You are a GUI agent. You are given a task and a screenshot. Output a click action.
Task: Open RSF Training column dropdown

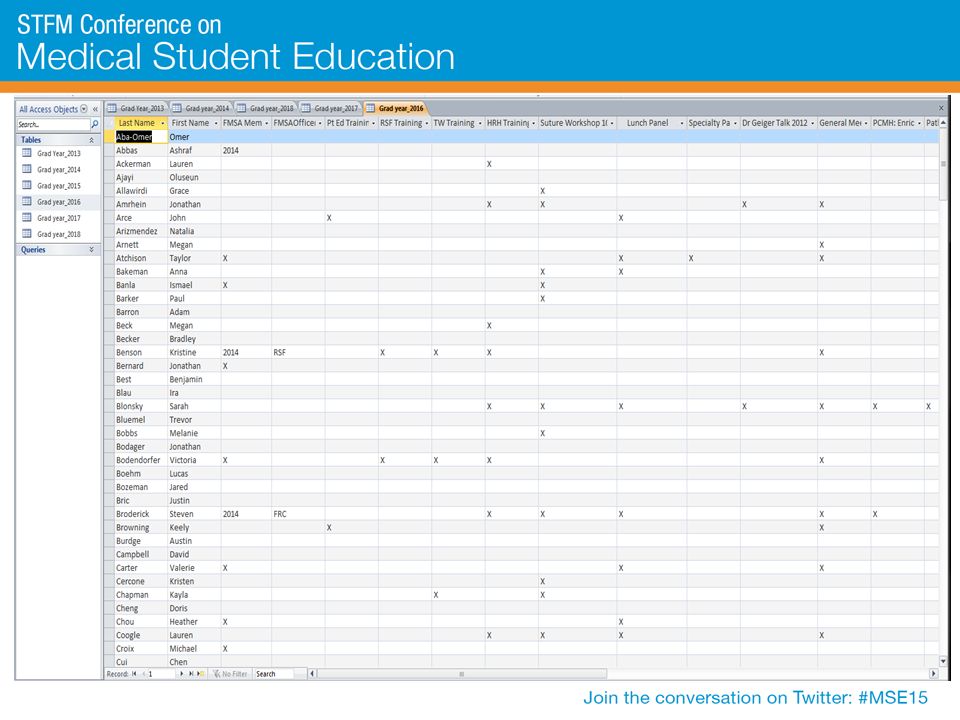tap(427, 124)
